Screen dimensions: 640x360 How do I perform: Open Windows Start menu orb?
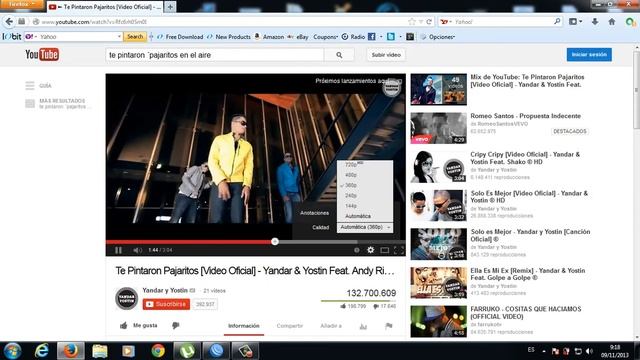(x=12, y=351)
